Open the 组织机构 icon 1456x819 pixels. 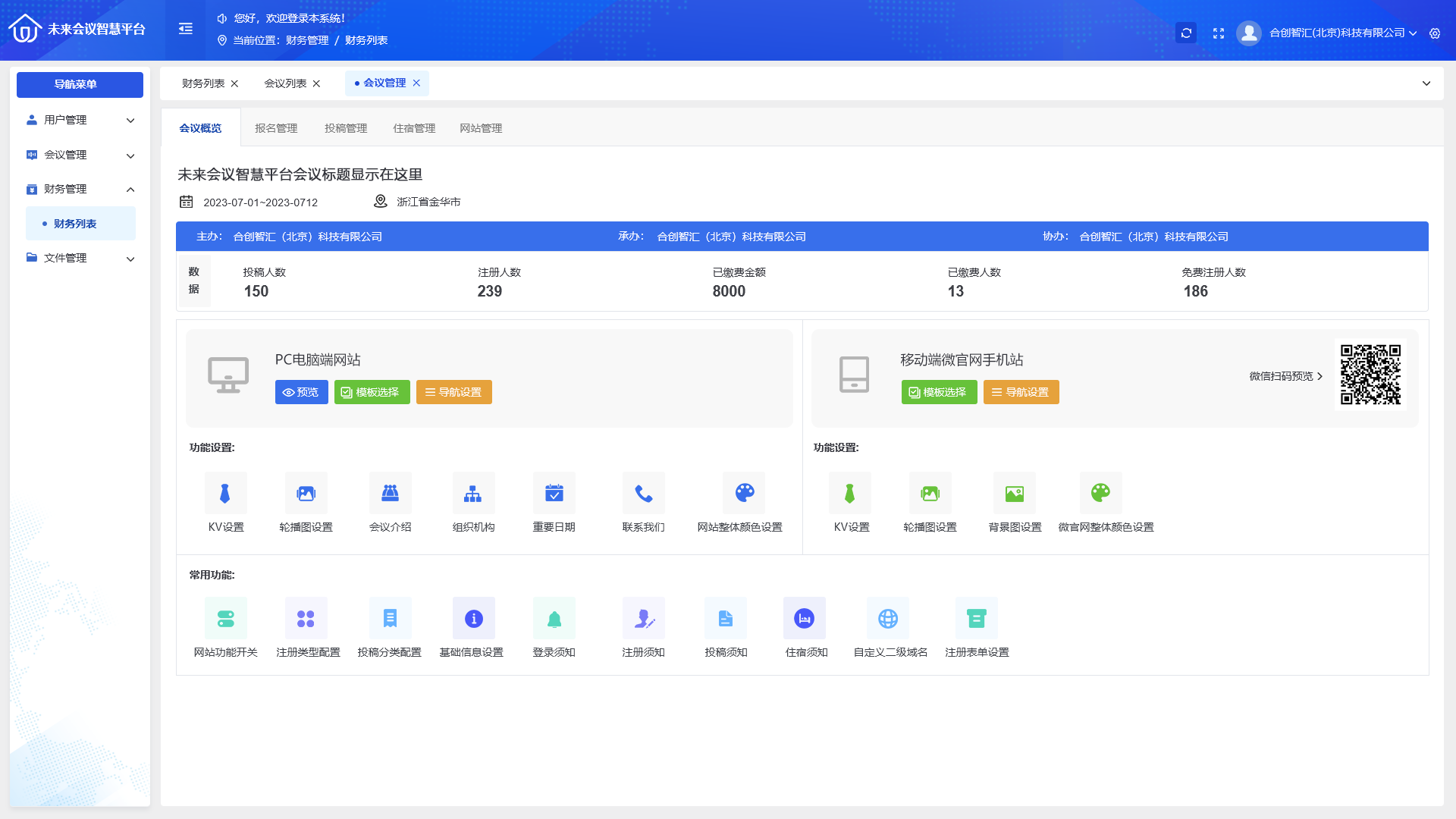coord(473,493)
